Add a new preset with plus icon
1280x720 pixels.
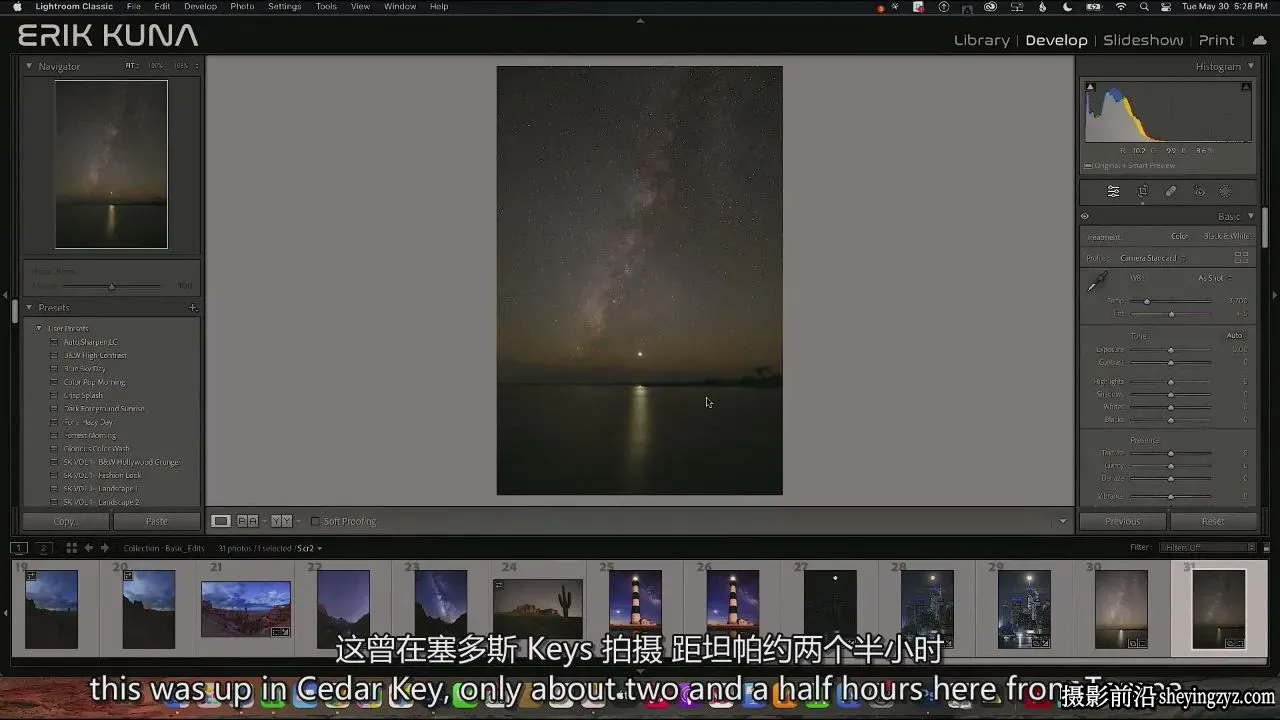pyautogui.click(x=193, y=308)
